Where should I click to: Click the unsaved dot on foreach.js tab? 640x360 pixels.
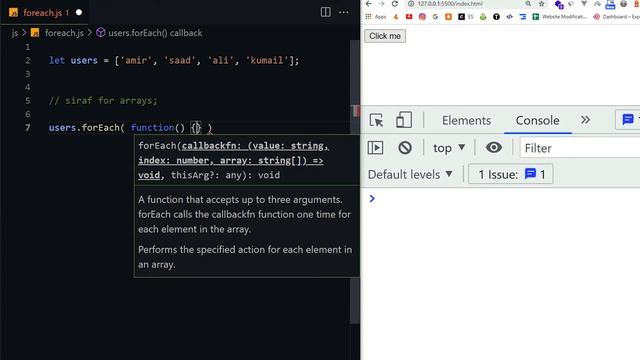pyautogui.click(x=79, y=12)
